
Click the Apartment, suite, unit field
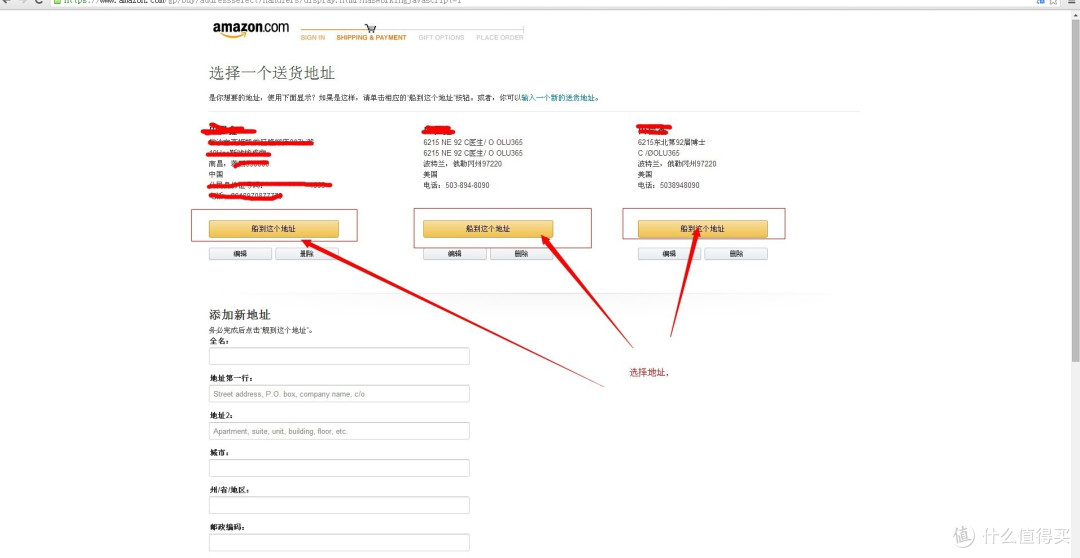tap(339, 431)
